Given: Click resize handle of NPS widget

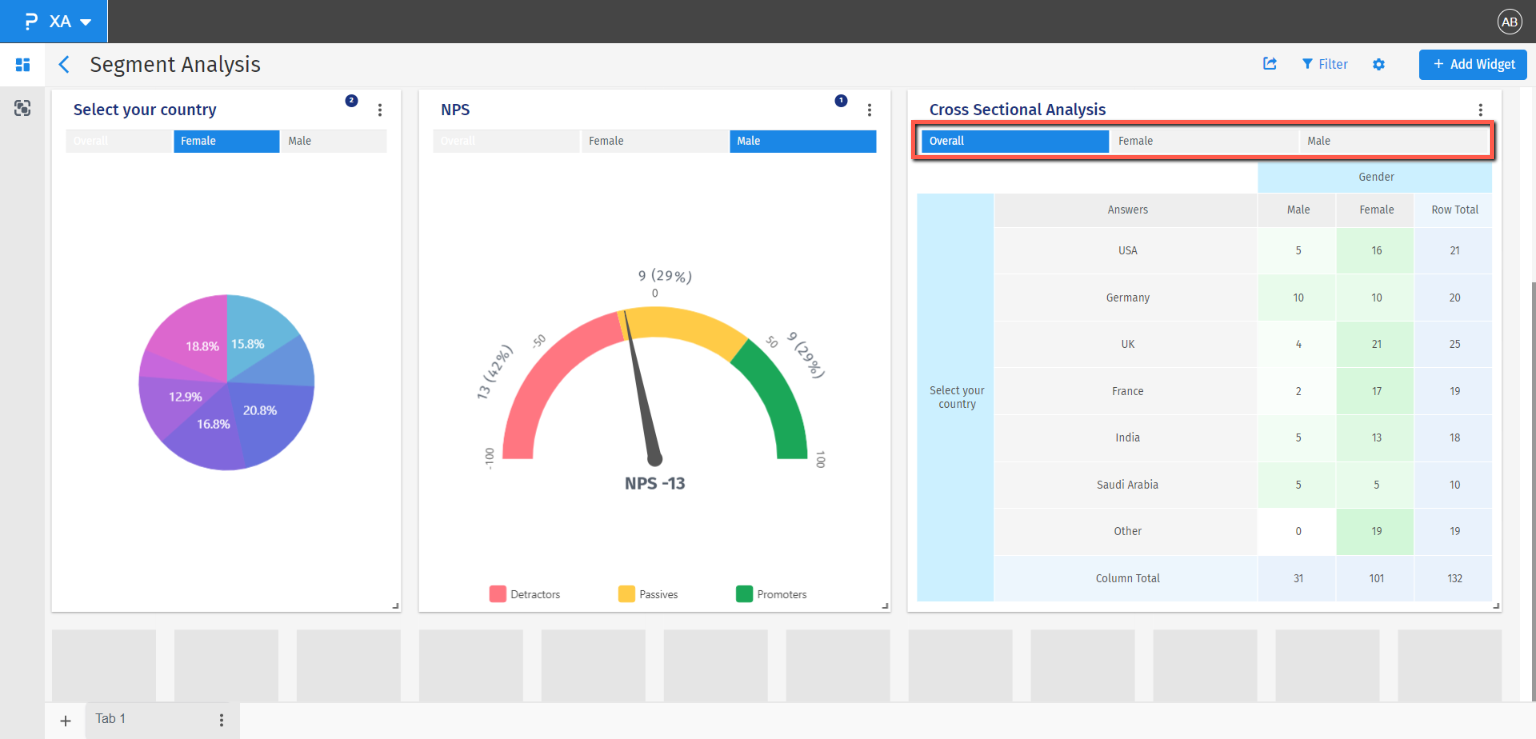Looking at the screenshot, I should [884, 606].
